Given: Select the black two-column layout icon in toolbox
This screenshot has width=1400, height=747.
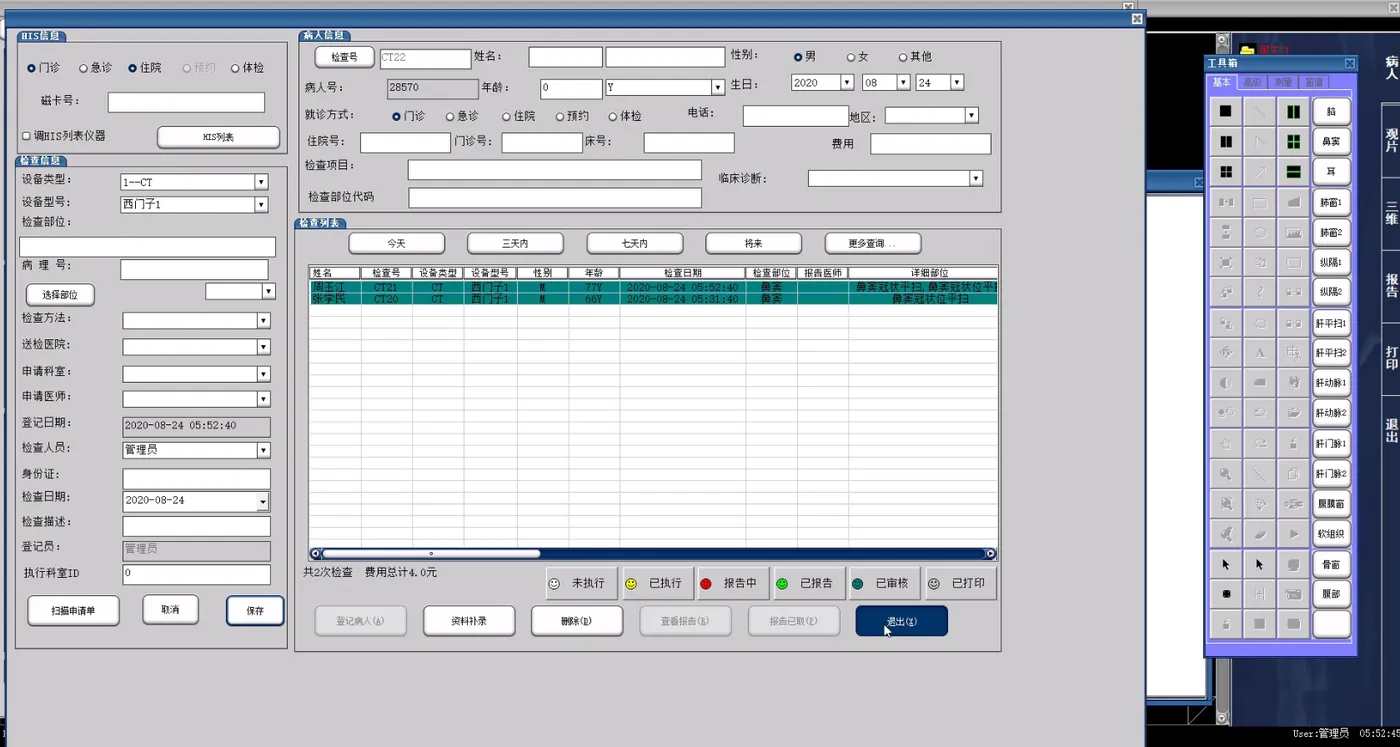Looking at the screenshot, I should click(1225, 142).
